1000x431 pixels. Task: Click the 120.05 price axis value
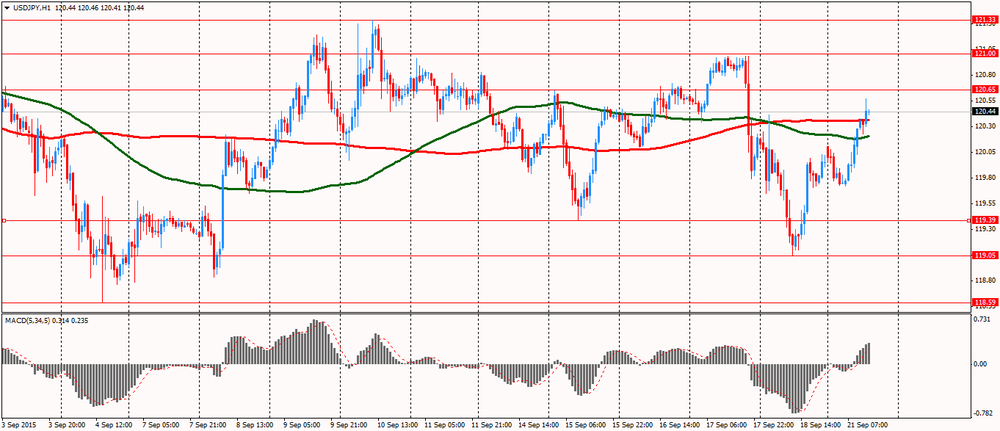coord(985,152)
